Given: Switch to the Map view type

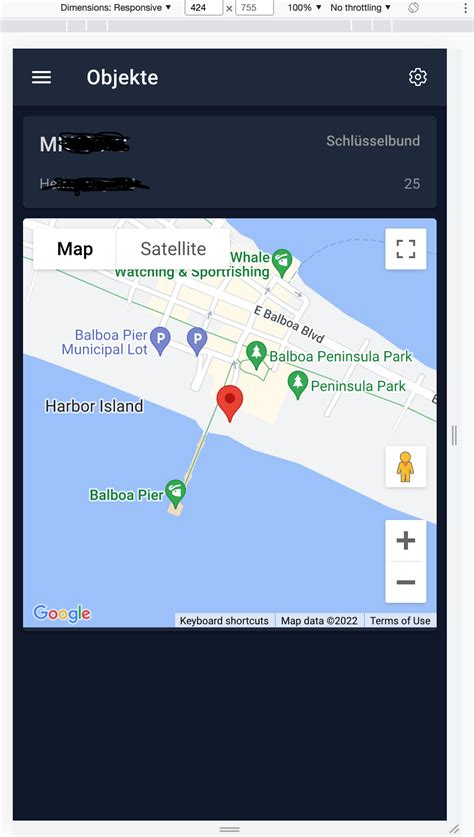Looking at the screenshot, I should coord(75,249).
